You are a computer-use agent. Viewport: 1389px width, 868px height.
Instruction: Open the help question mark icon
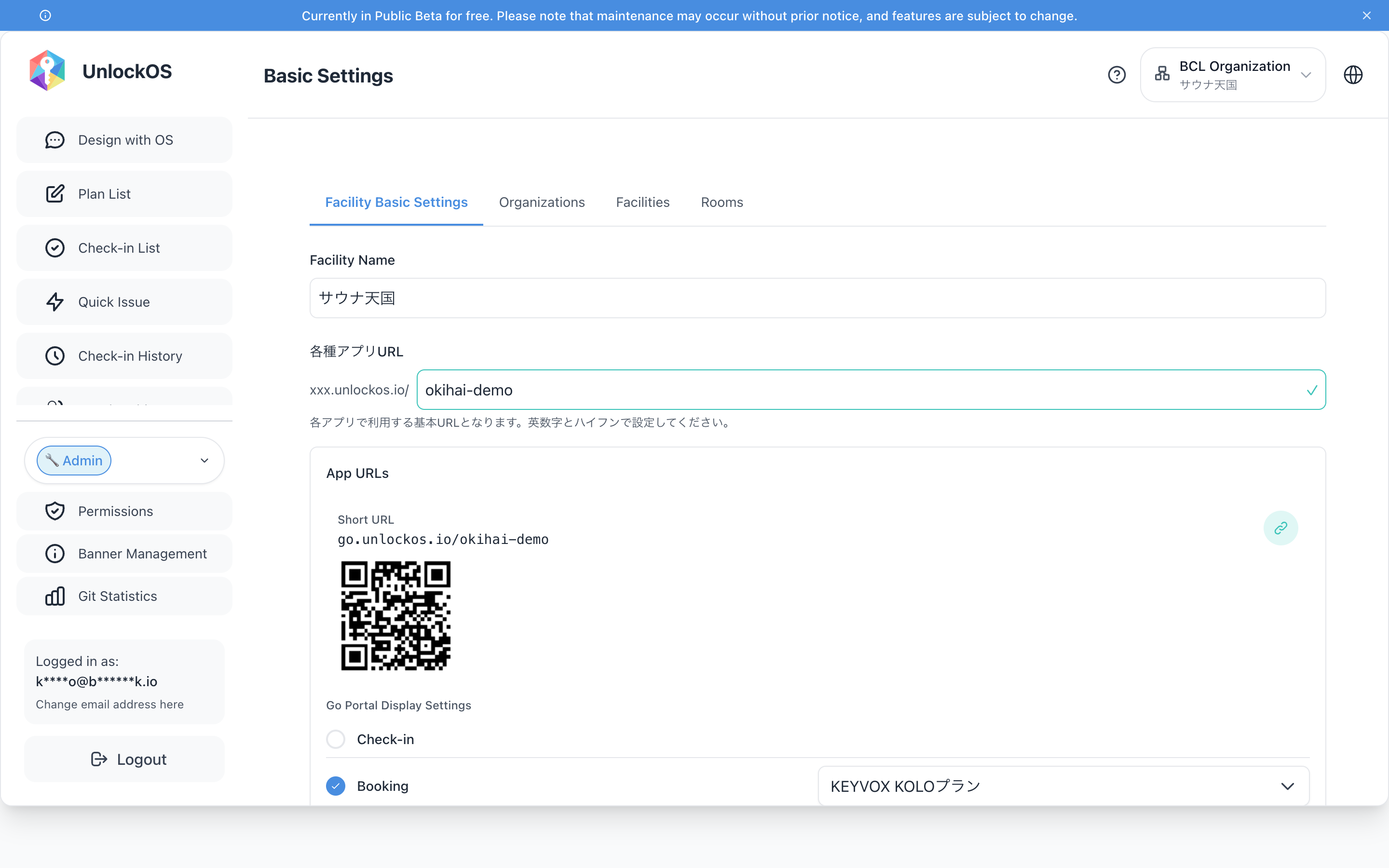coord(1117,75)
